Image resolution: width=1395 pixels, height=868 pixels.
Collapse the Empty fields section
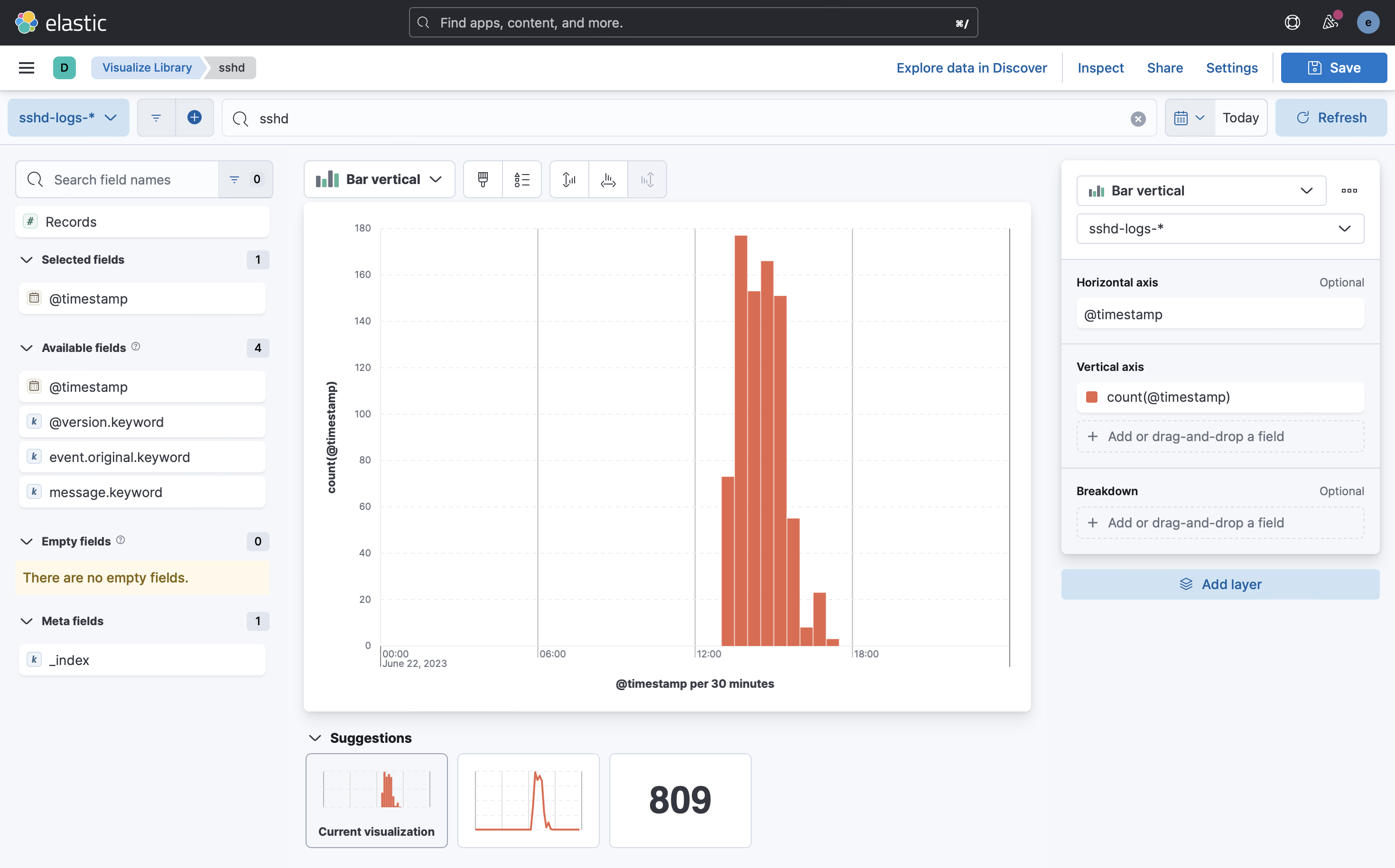coord(27,541)
